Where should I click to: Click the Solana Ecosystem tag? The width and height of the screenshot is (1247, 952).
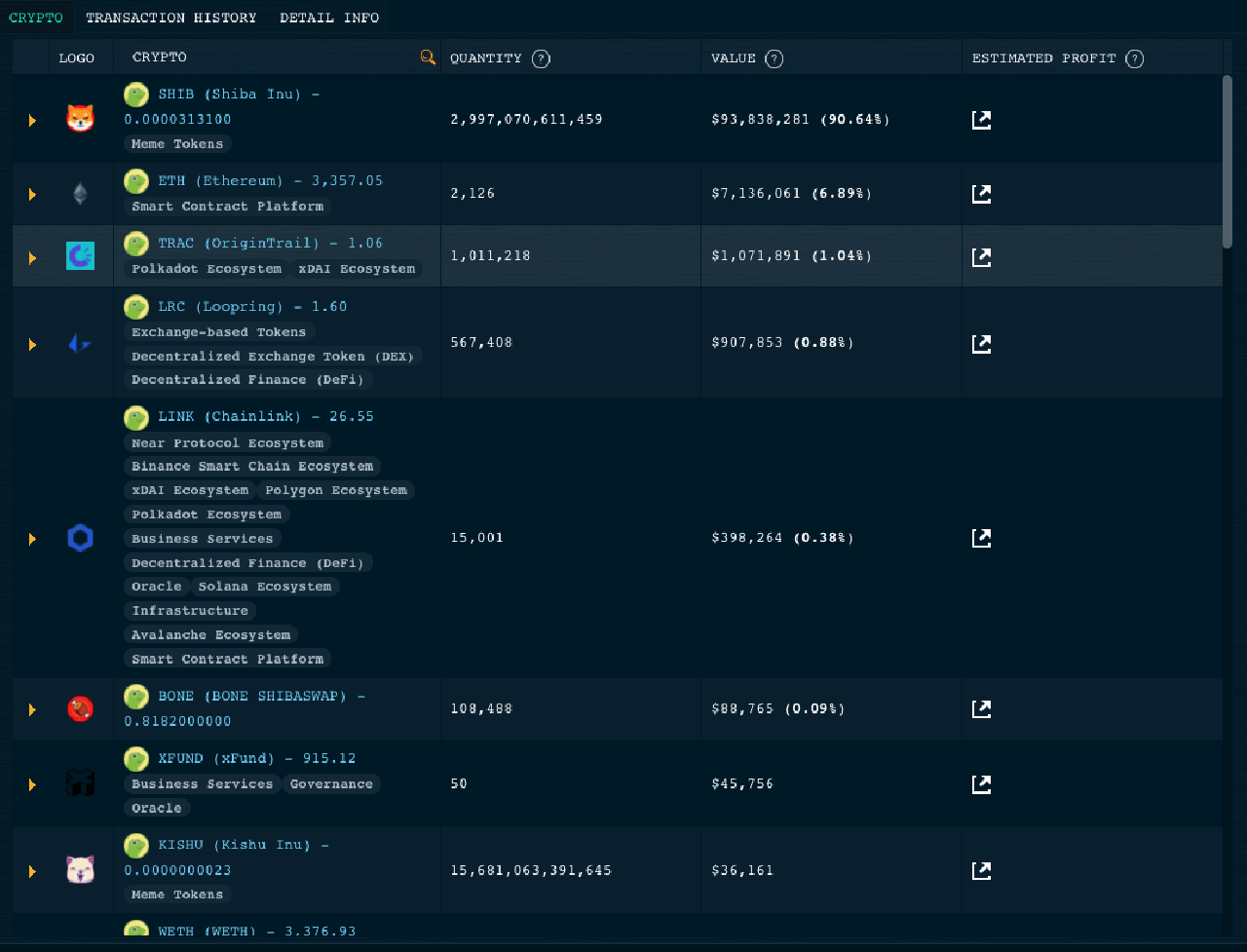click(265, 587)
